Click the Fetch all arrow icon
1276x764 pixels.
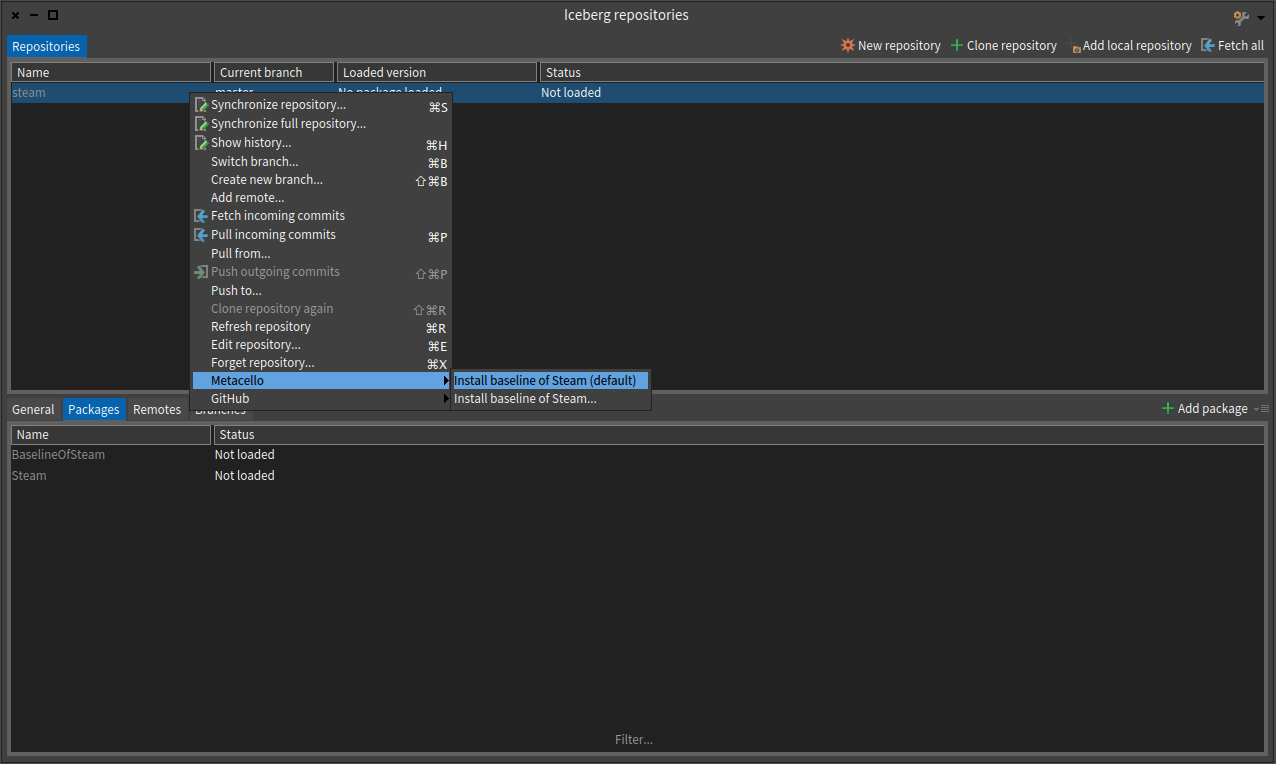(x=1208, y=46)
